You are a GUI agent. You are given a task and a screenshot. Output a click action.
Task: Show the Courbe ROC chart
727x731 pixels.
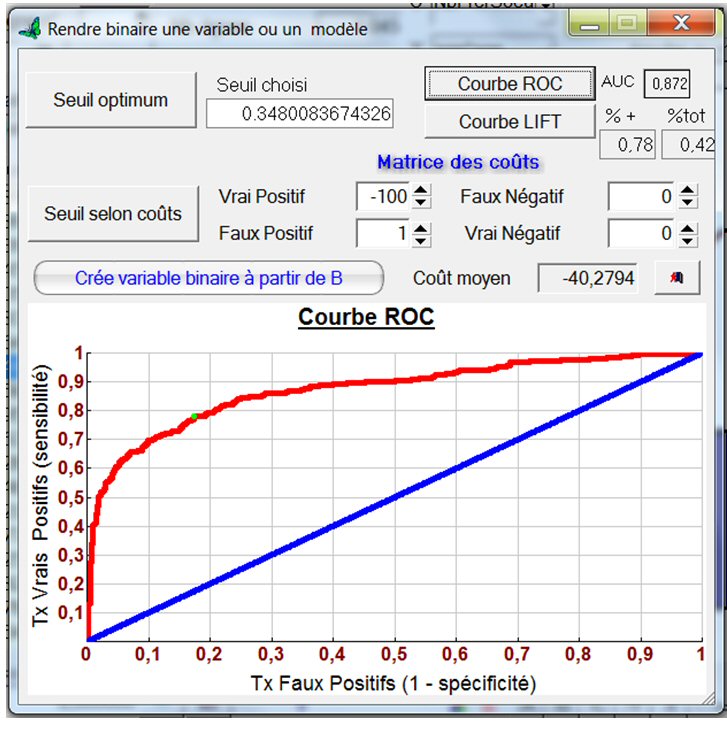click(x=509, y=84)
